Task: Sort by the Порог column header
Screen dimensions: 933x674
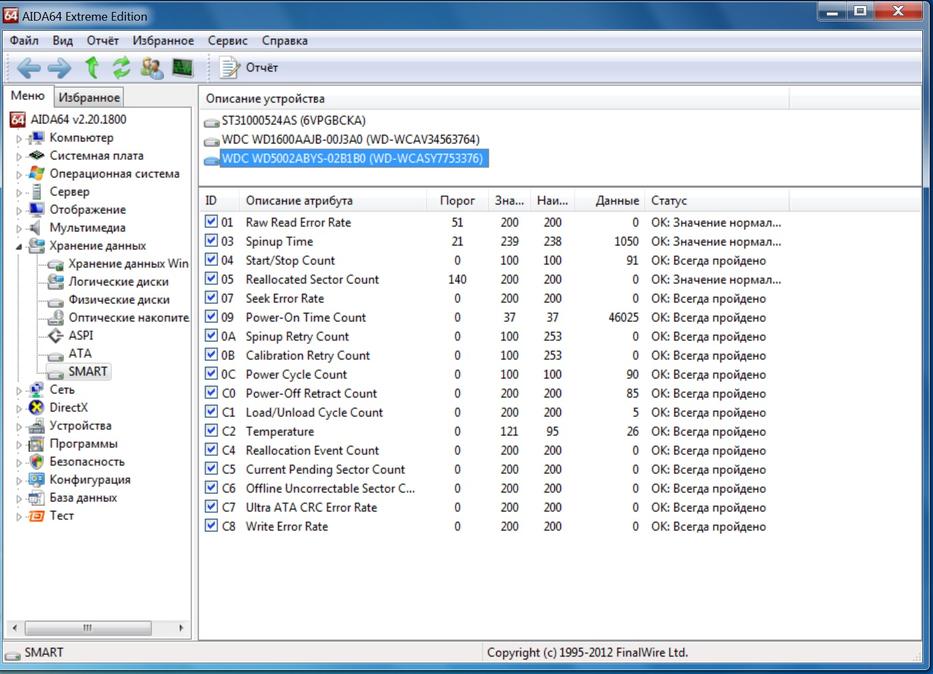Action: tap(457, 200)
